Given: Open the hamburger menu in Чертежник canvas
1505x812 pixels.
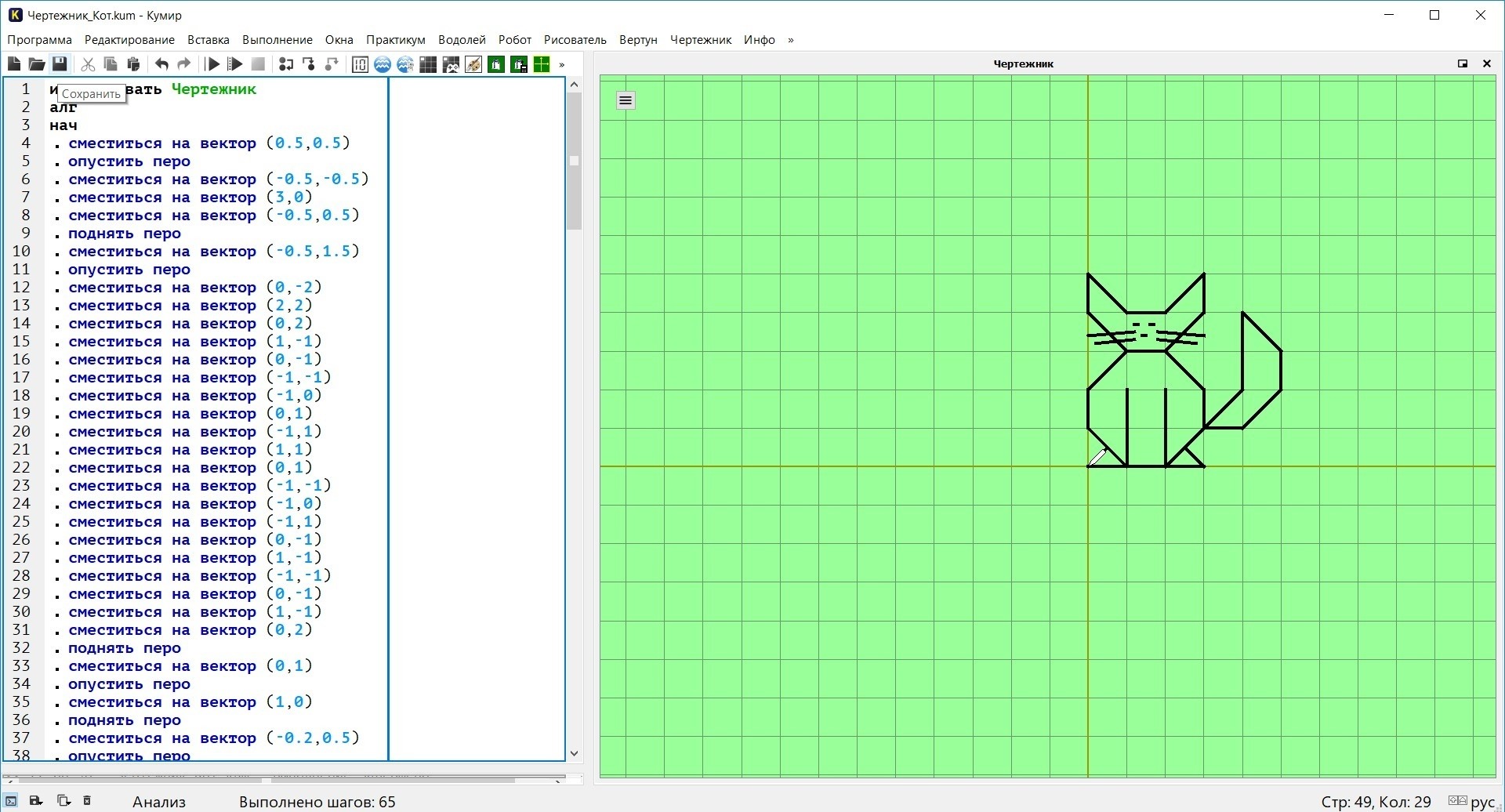Looking at the screenshot, I should click(x=626, y=100).
